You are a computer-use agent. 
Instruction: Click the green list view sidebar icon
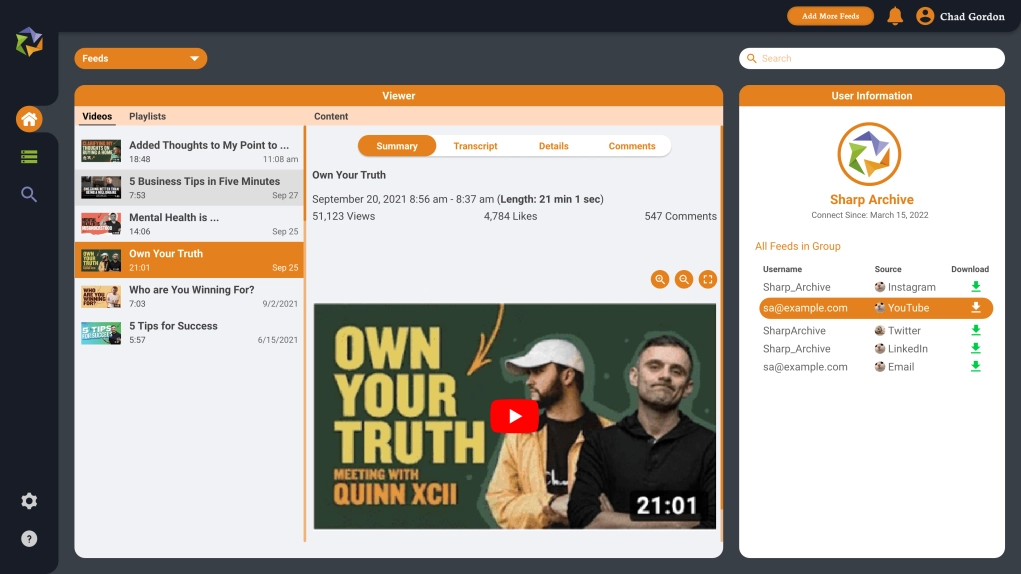point(29,157)
